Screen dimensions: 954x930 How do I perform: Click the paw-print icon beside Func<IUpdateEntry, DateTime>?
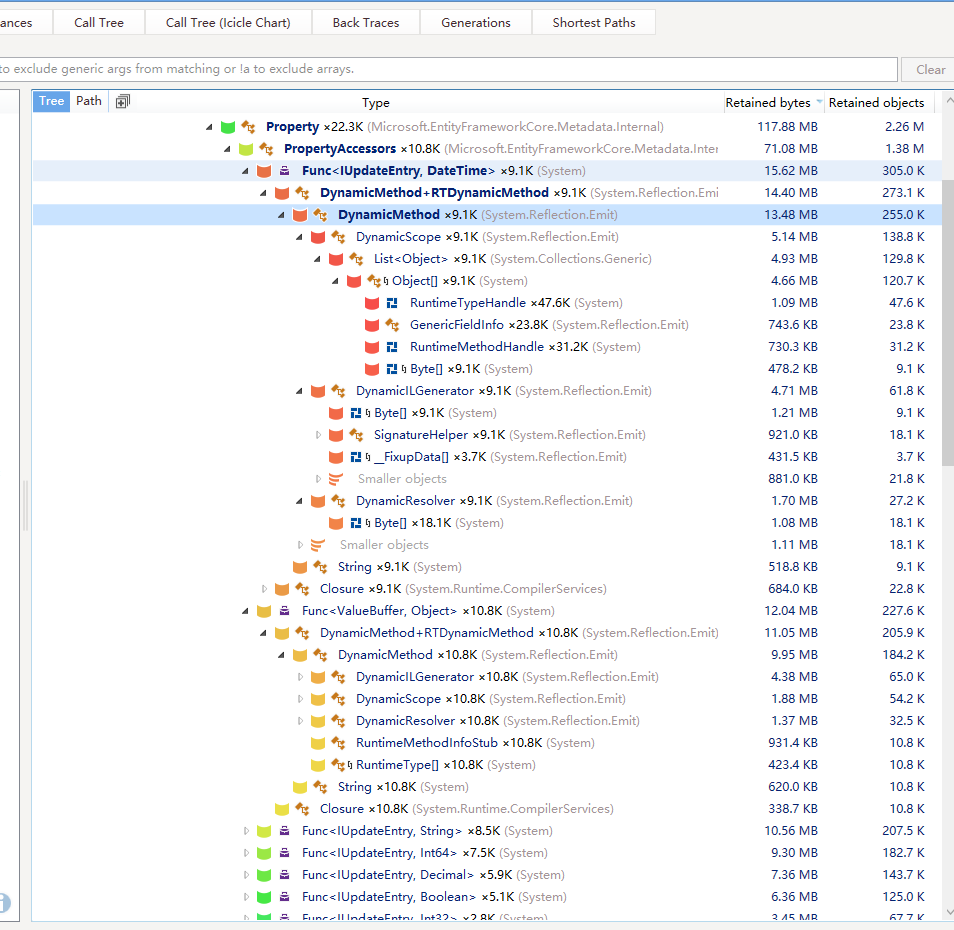click(284, 170)
